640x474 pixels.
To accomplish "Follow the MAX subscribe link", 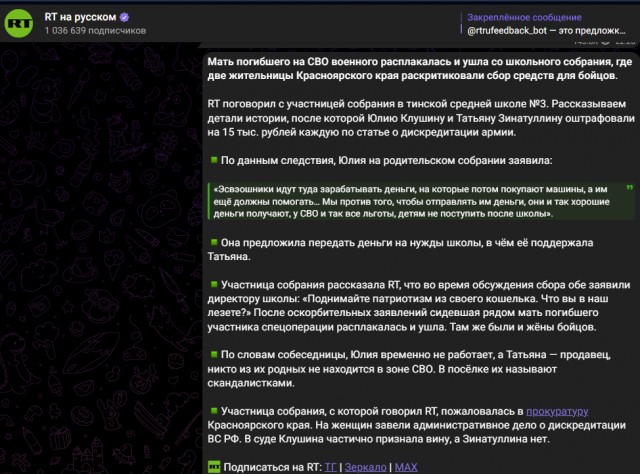I will click(406, 467).
